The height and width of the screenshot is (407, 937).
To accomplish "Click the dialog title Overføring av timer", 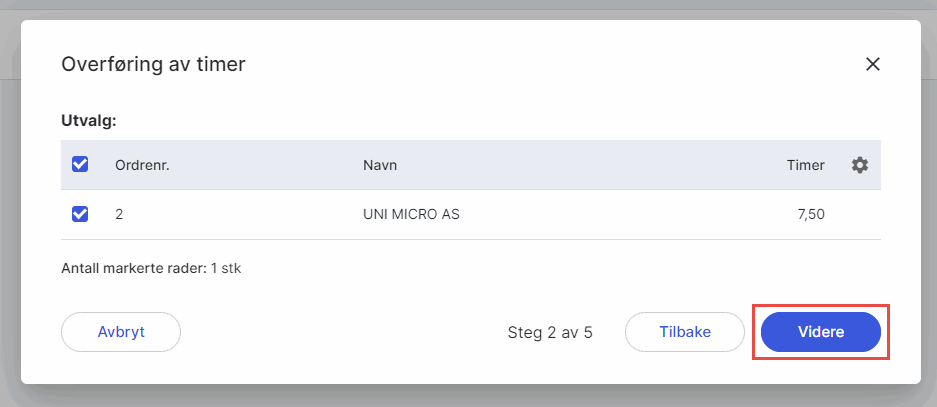I will point(153,65).
